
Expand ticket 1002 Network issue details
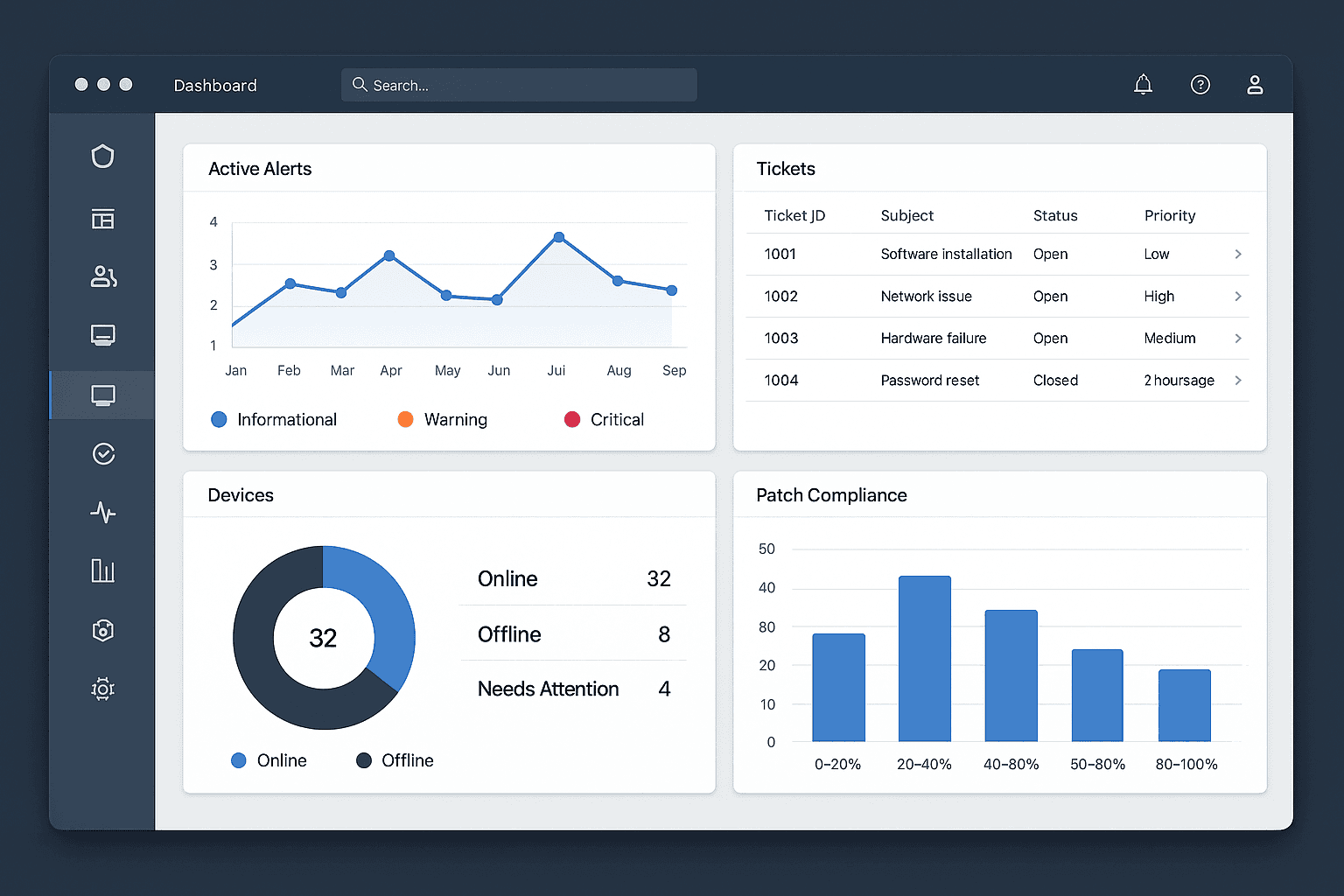coord(1238,296)
